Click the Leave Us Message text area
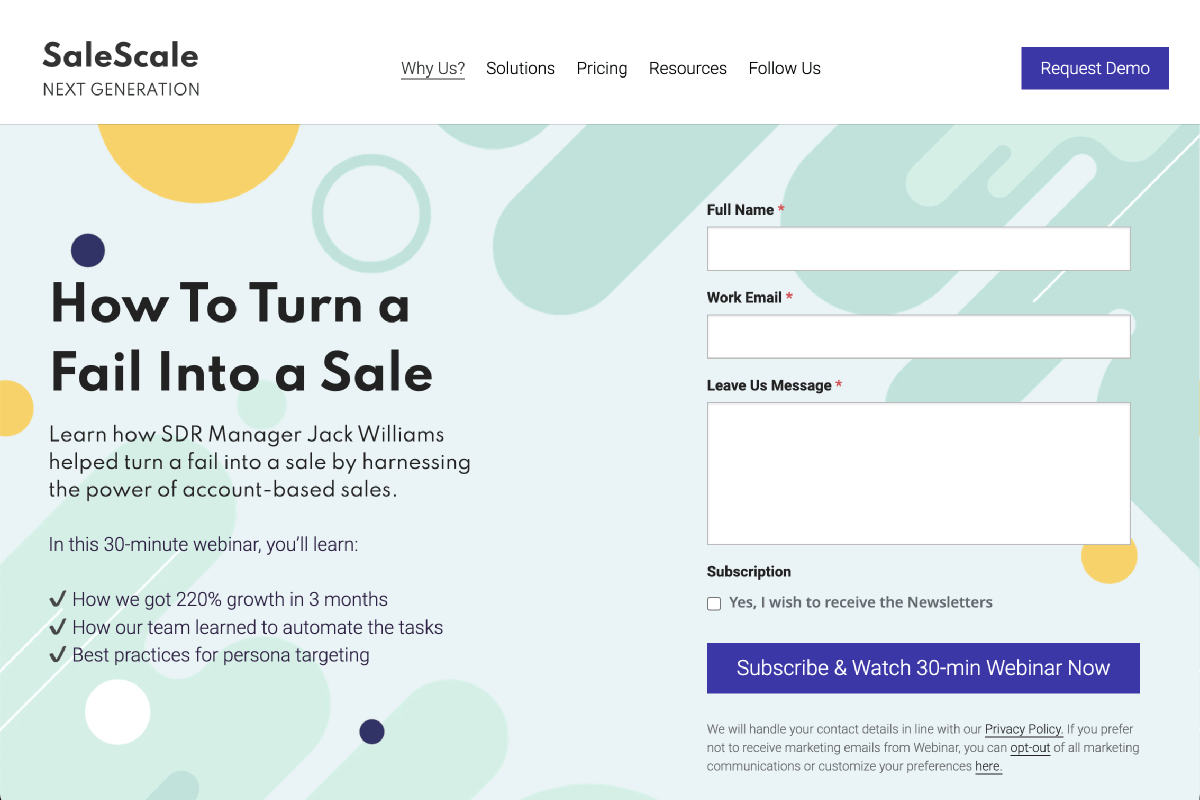This screenshot has width=1200, height=800. (x=918, y=473)
